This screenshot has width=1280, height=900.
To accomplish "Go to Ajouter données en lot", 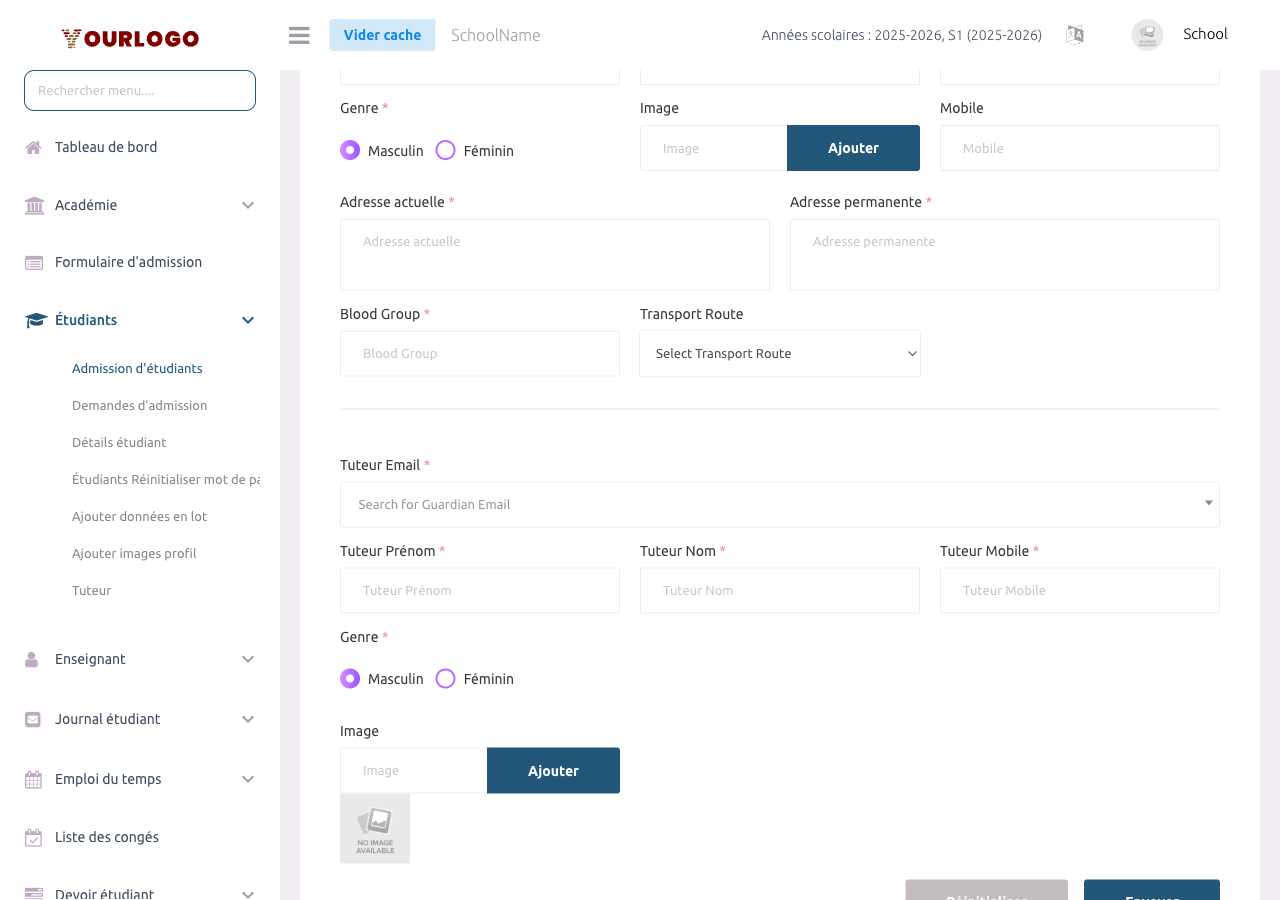I will tap(139, 517).
